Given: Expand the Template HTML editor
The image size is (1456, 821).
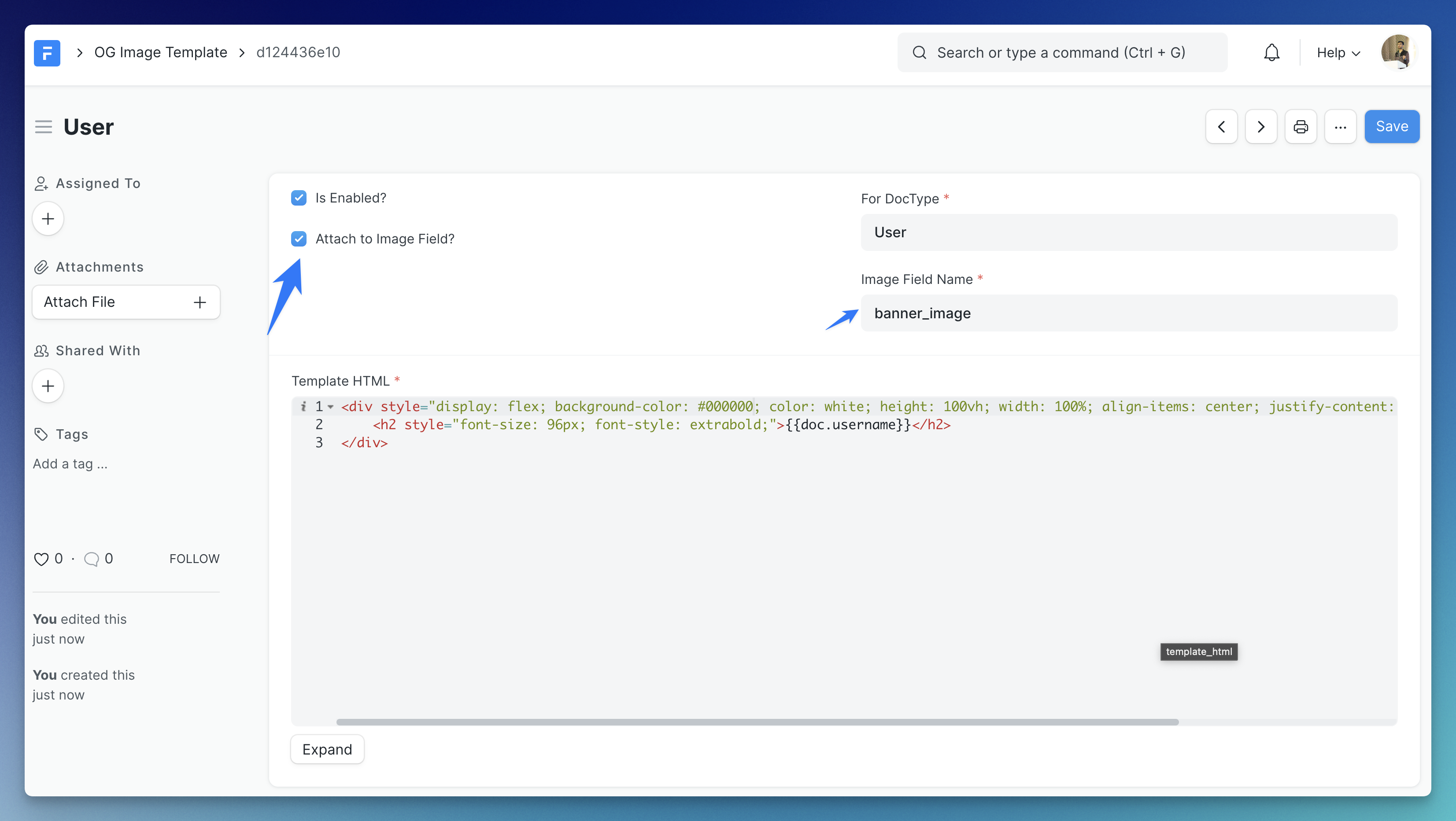Looking at the screenshot, I should [x=327, y=749].
